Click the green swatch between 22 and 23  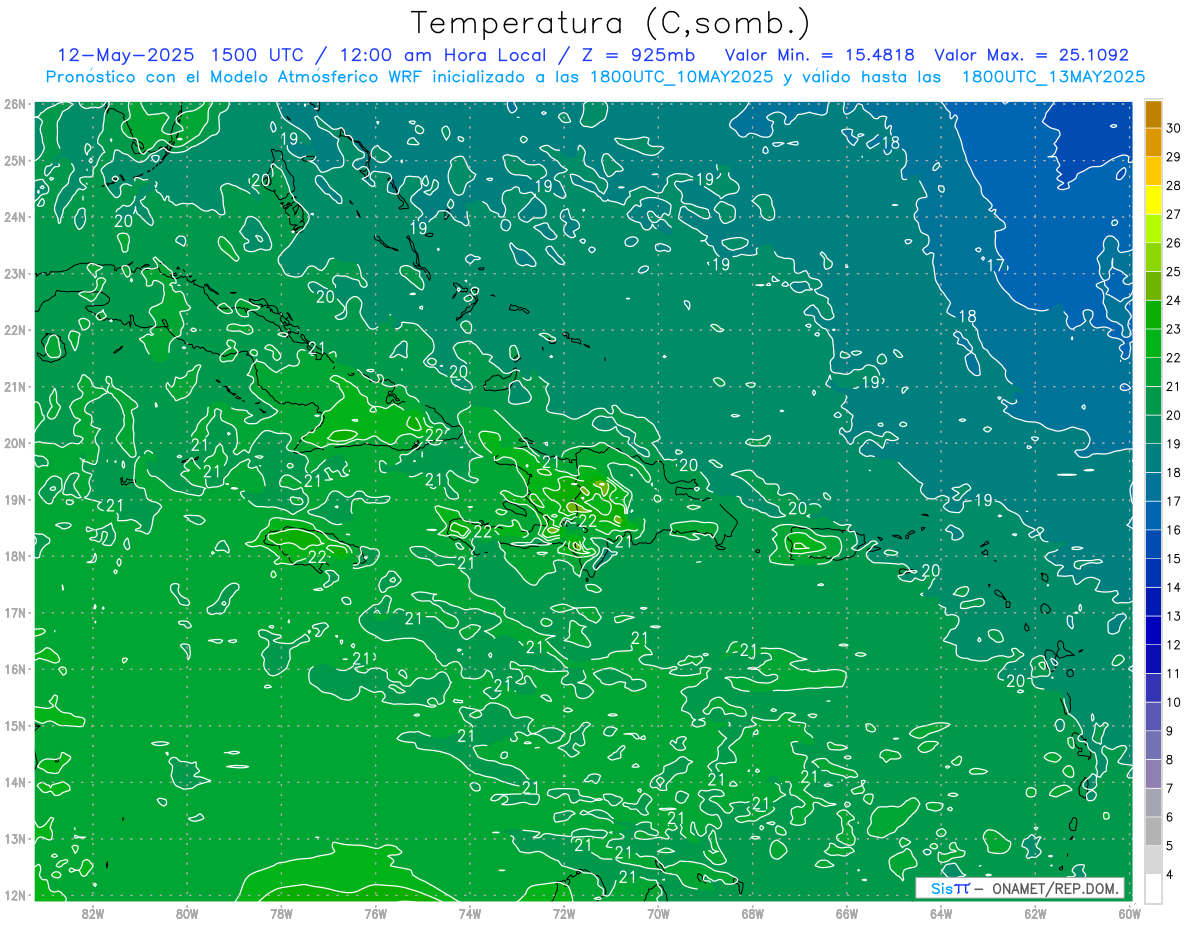[x=1153, y=343]
